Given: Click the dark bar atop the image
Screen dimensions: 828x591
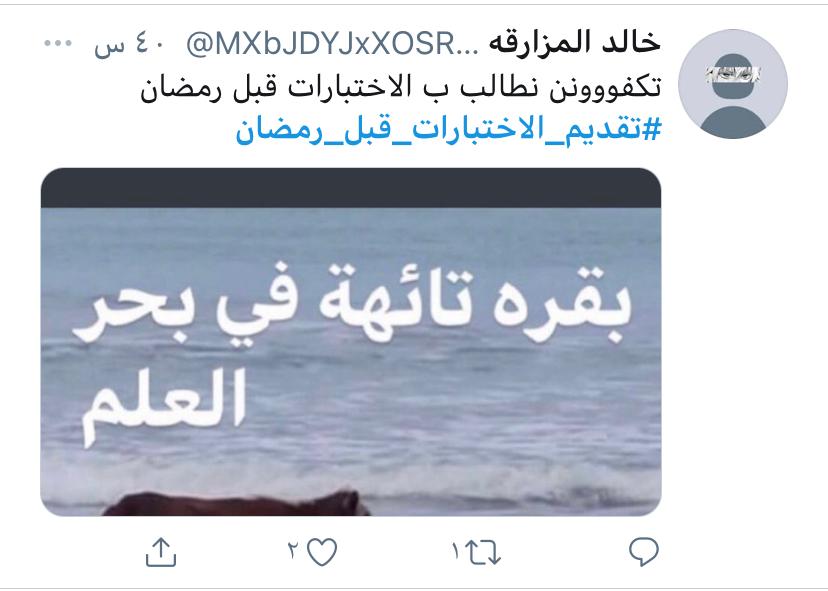Looking at the screenshot, I should point(351,187).
